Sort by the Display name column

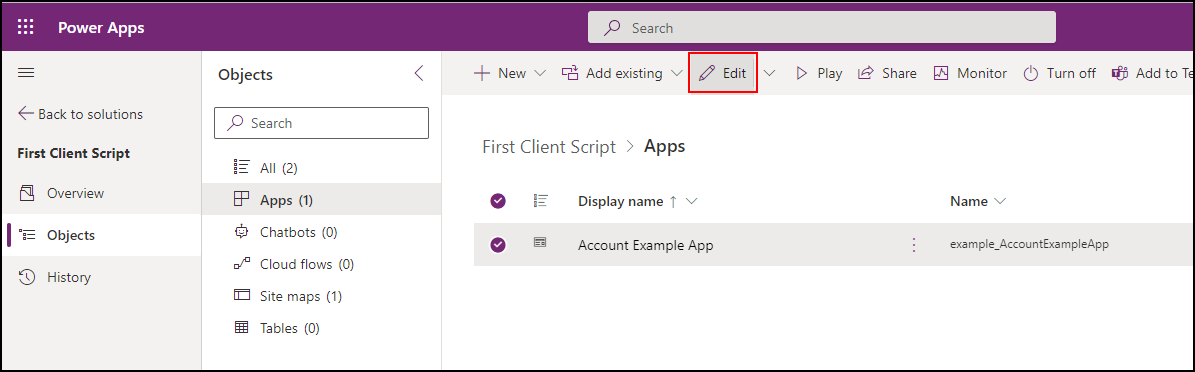point(638,201)
